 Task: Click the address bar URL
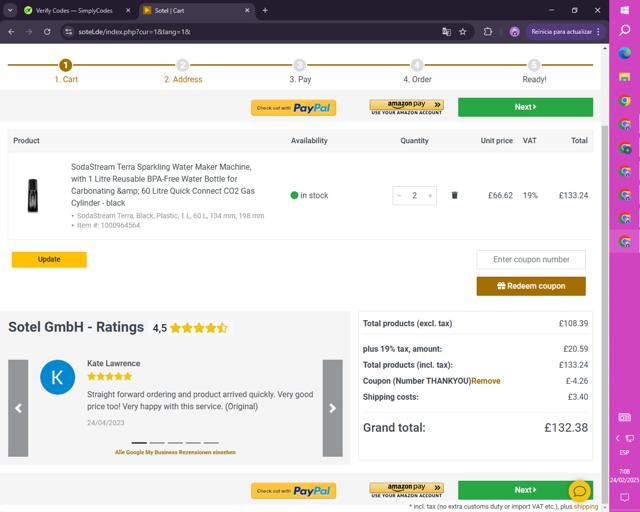coord(134,31)
